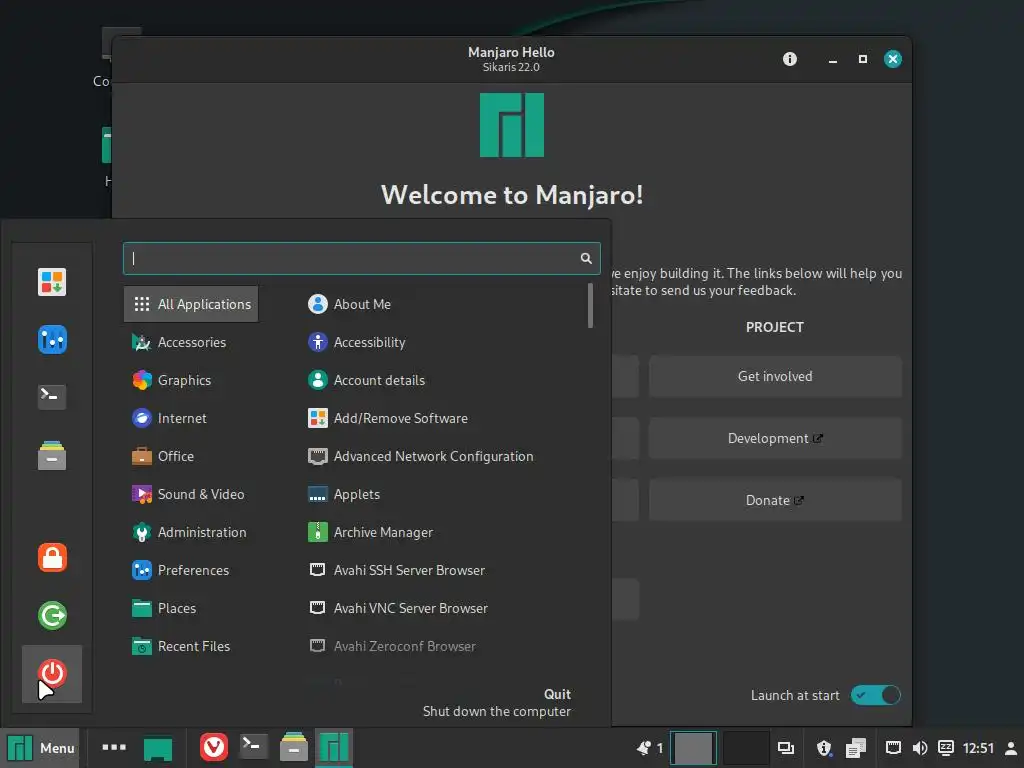This screenshot has width=1024, height=768.
Task: Select the Administration category
Action: pos(189,532)
